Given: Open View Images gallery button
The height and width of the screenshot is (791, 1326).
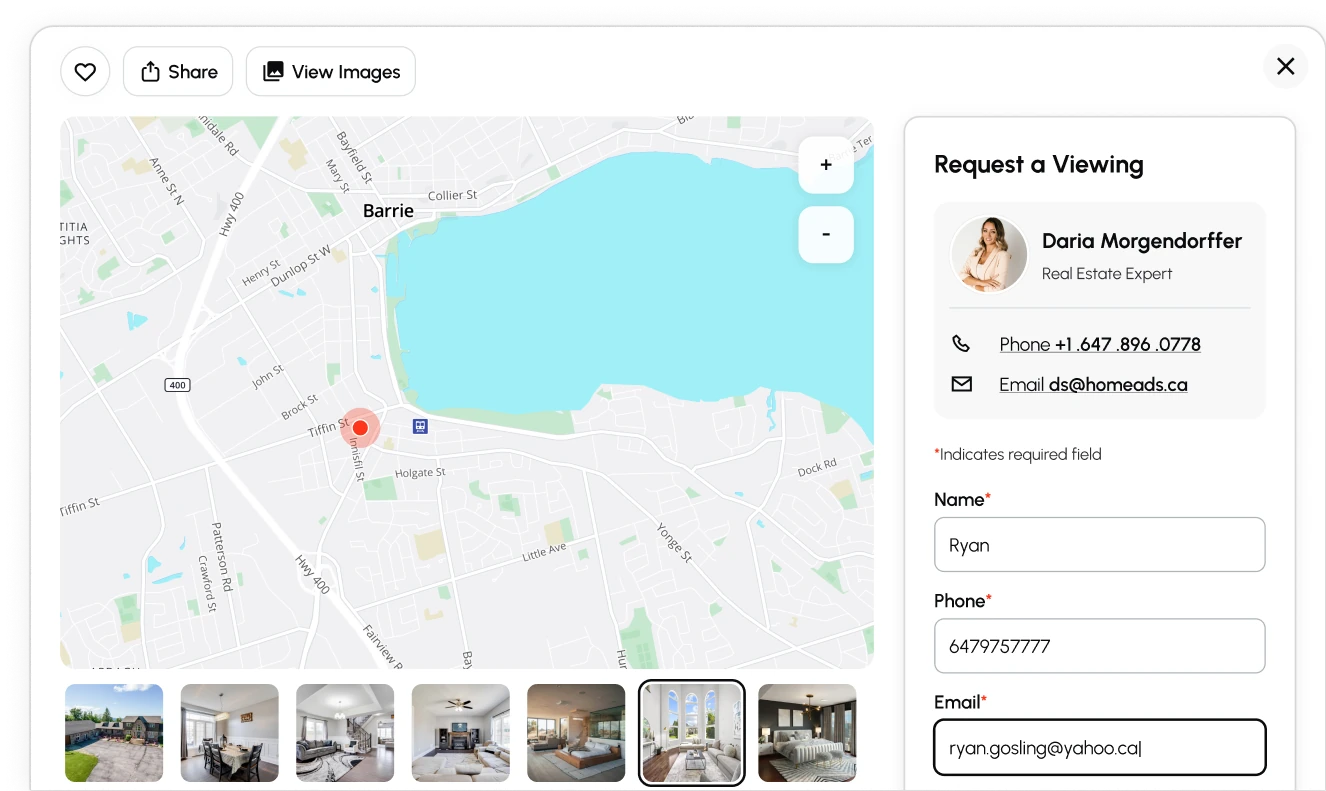Looking at the screenshot, I should [x=331, y=71].
